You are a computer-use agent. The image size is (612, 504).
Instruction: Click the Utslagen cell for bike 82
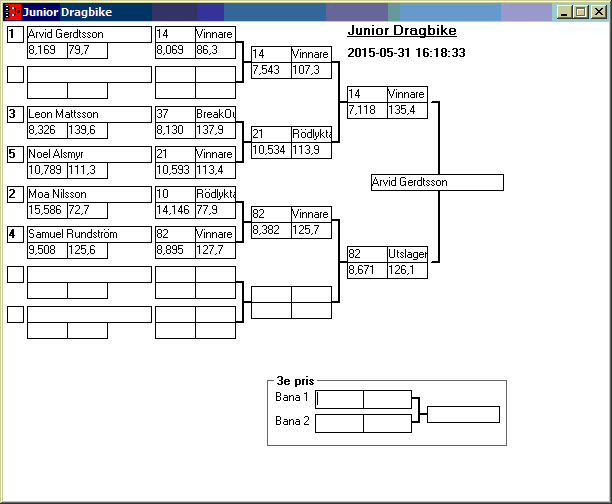pos(407,255)
